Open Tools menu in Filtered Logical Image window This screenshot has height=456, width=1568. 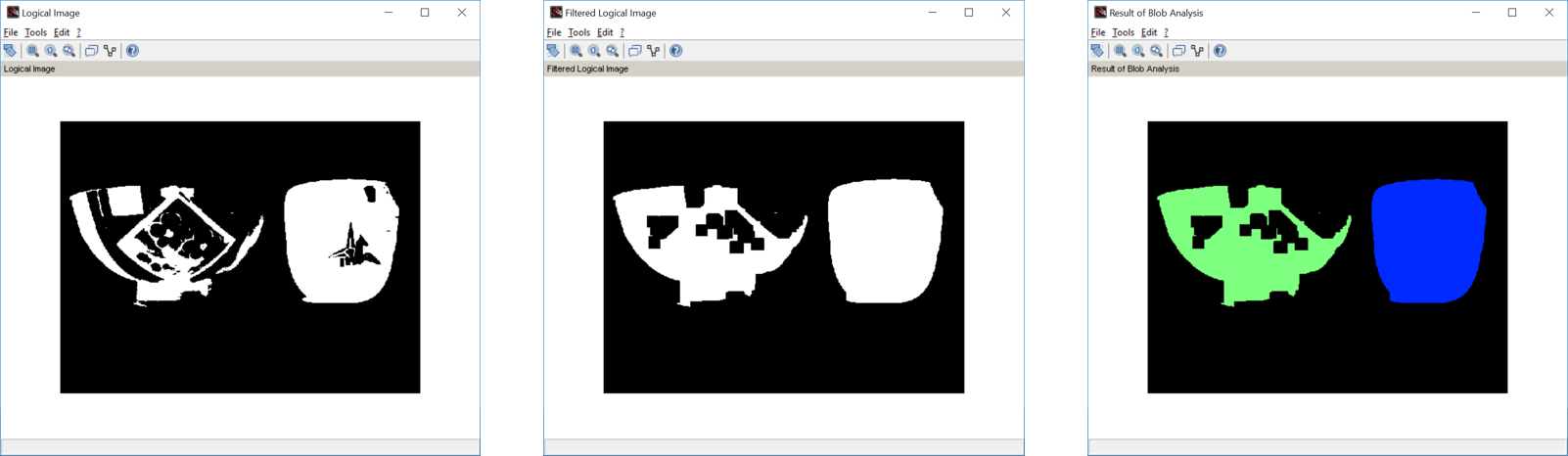point(578,32)
